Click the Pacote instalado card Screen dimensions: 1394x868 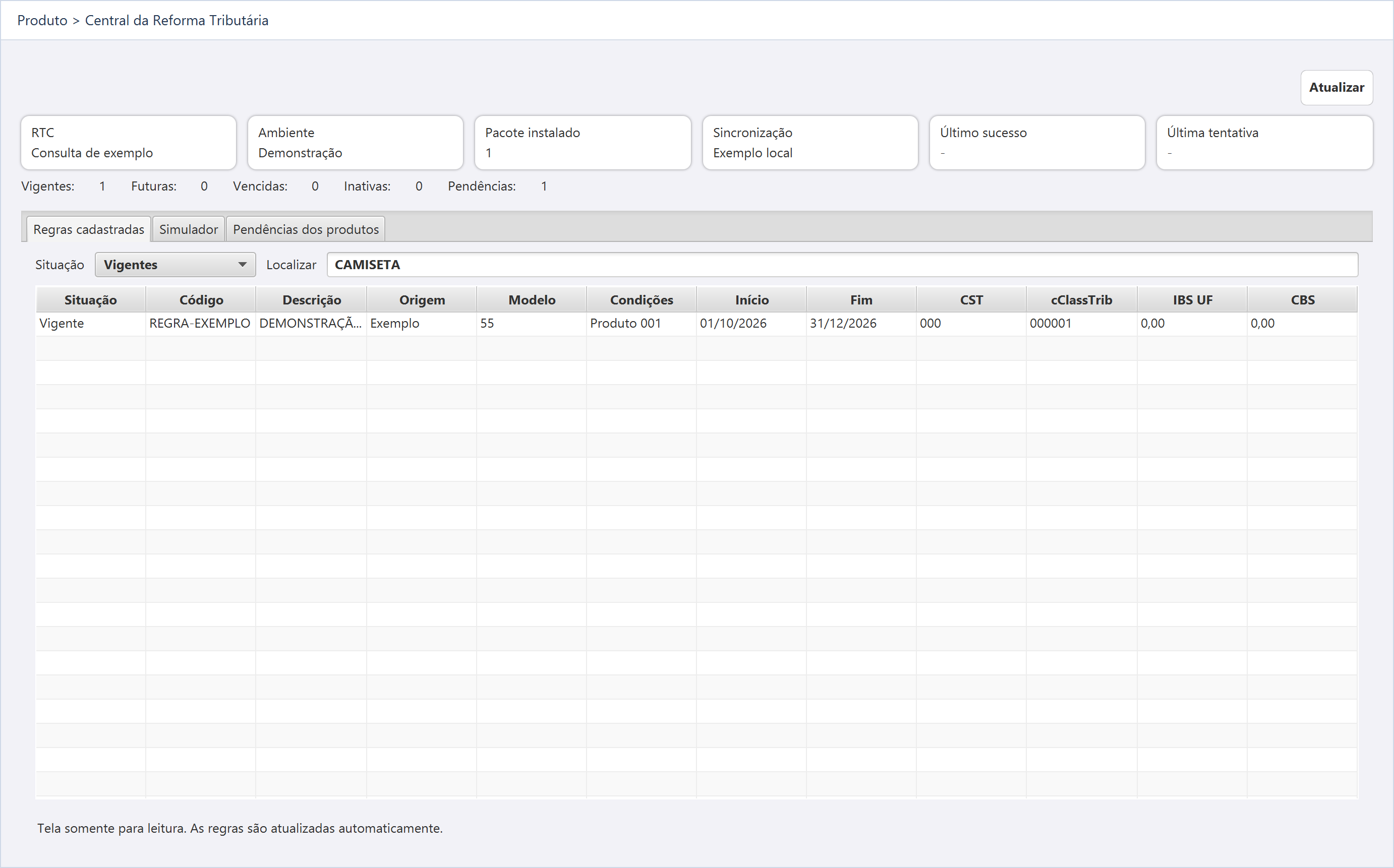[x=583, y=142]
